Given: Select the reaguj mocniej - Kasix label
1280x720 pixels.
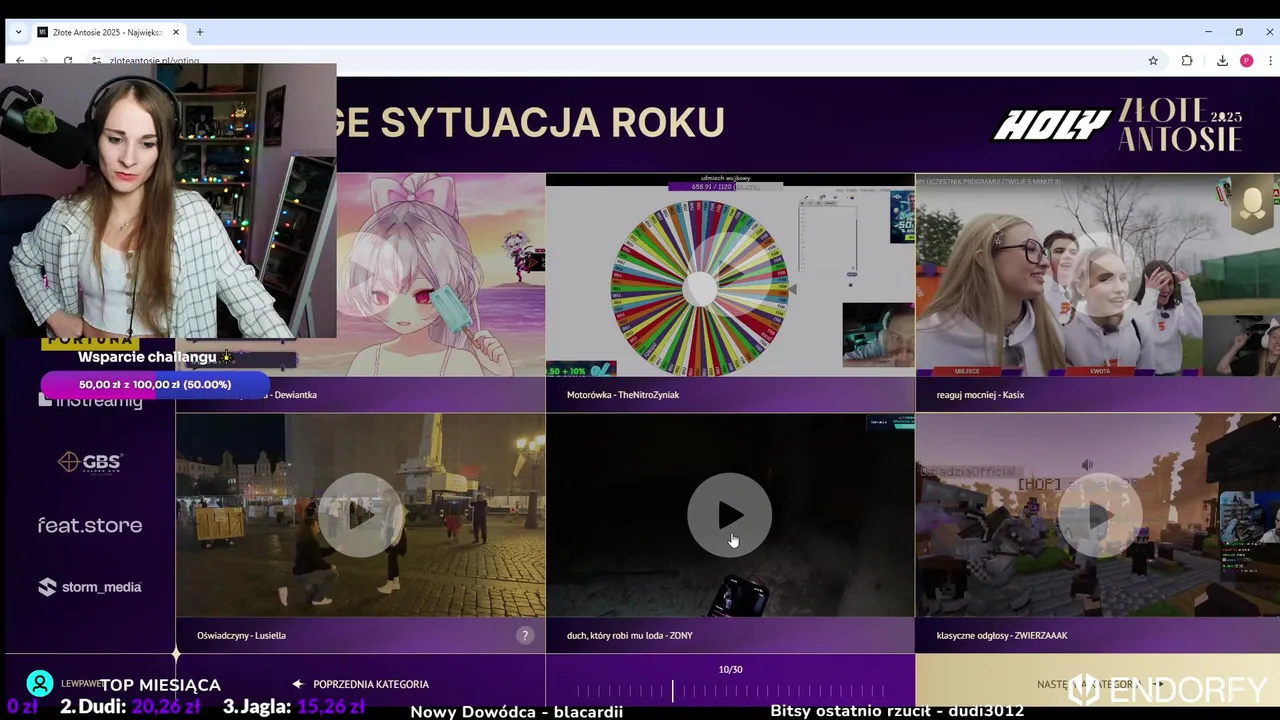Looking at the screenshot, I should 980,395.
